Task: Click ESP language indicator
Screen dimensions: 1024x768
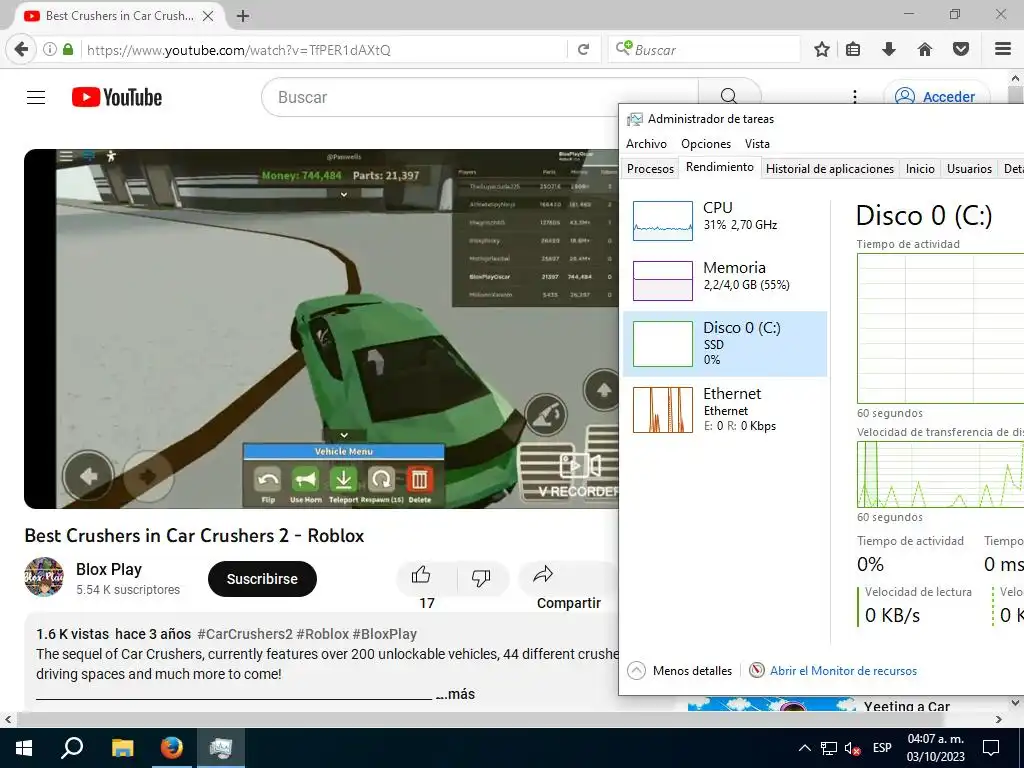Action: pos(882,748)
